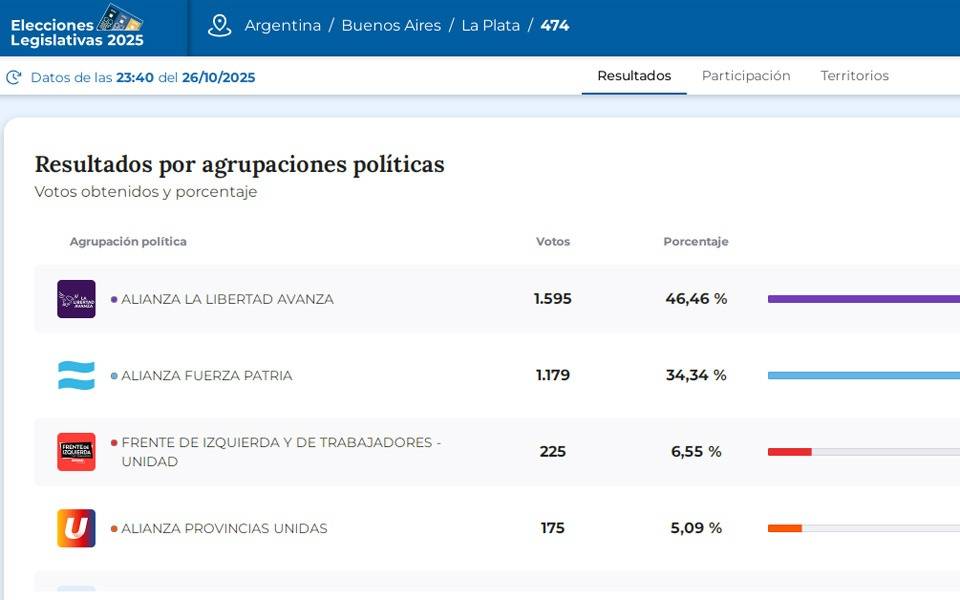Screen dimensions: 960x600
Task: Click the Elecciones Legislativas 2025 logo
Action: (78, 27)
